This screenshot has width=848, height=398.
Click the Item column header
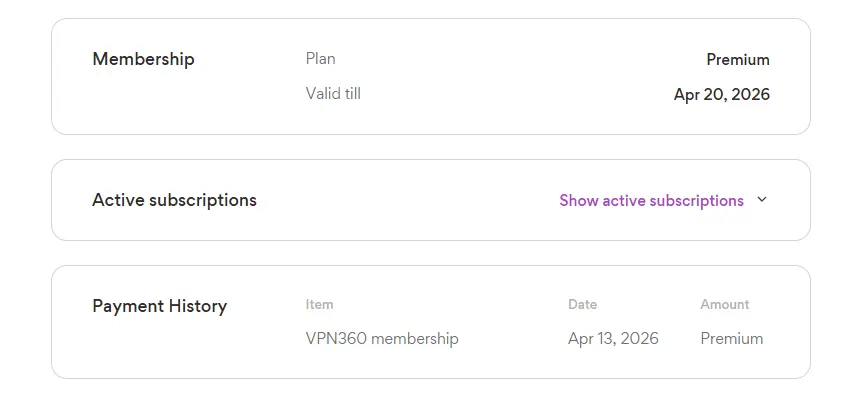click(x=319, y=304)
